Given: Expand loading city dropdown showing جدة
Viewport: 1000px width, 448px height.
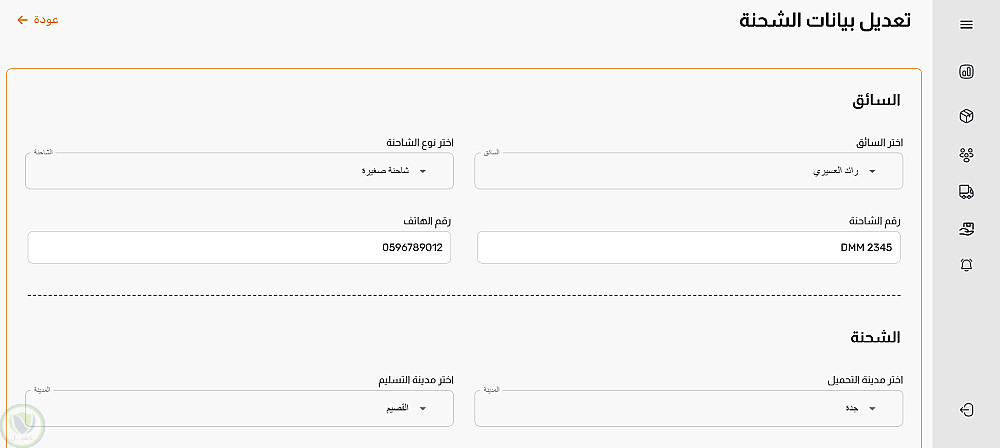Looking at the screenshot, I should point(688,408).
